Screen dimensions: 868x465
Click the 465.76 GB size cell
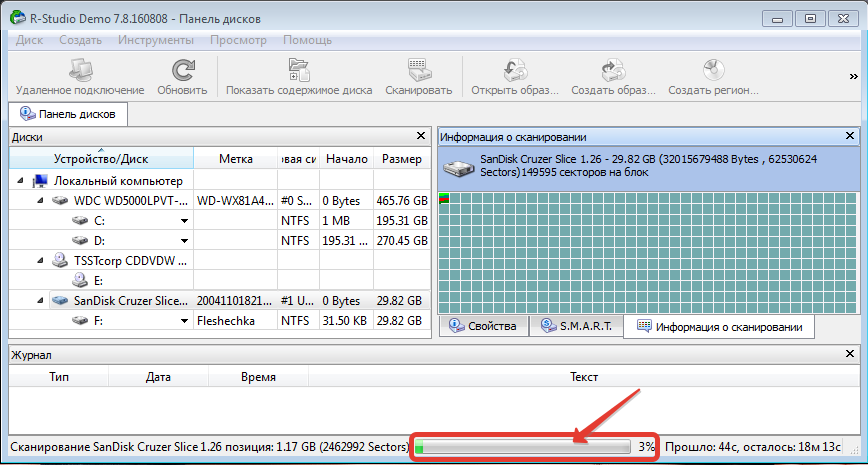[402, 200]
